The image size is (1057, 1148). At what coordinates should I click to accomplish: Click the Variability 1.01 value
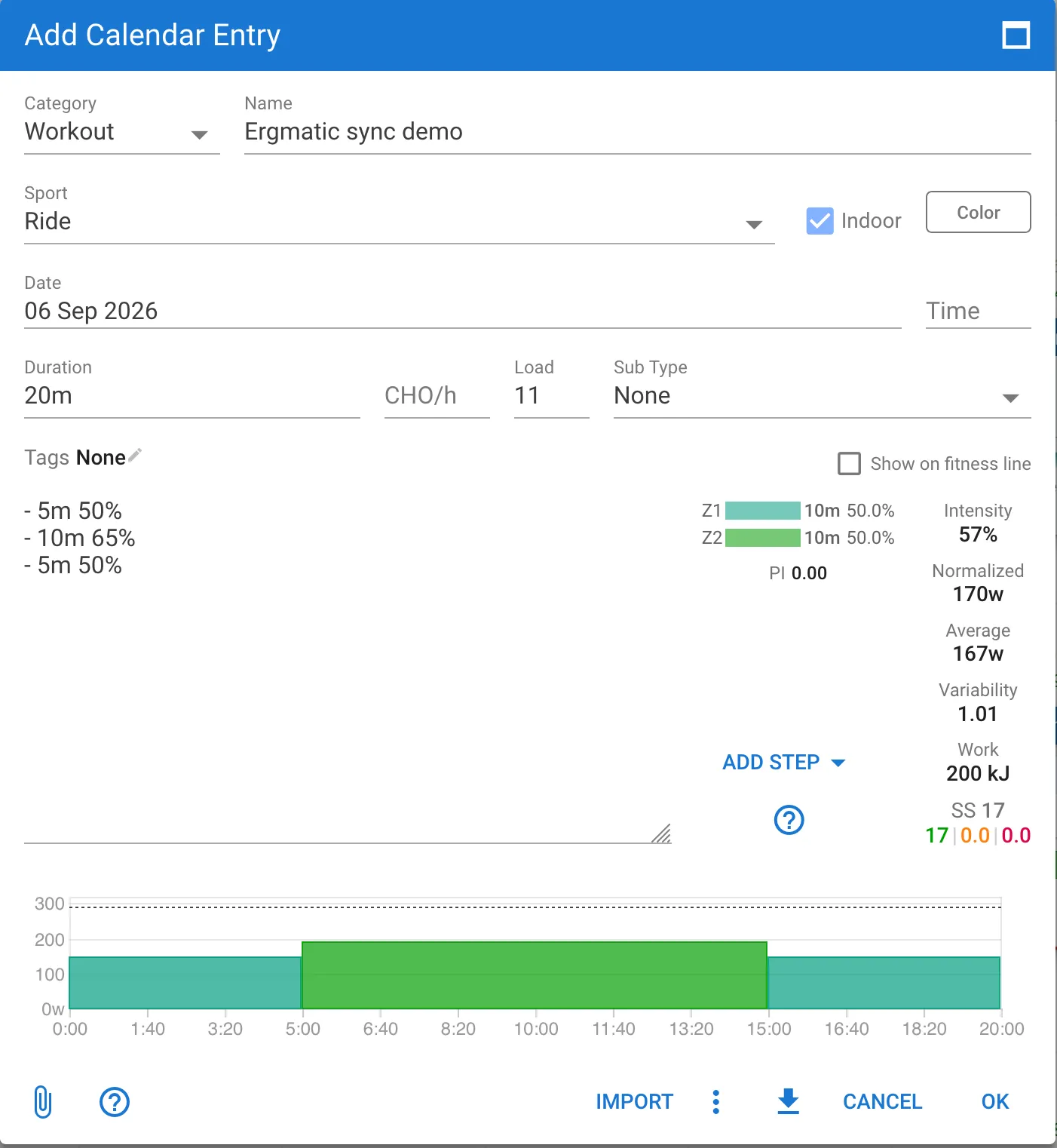[x=978, y=714]
